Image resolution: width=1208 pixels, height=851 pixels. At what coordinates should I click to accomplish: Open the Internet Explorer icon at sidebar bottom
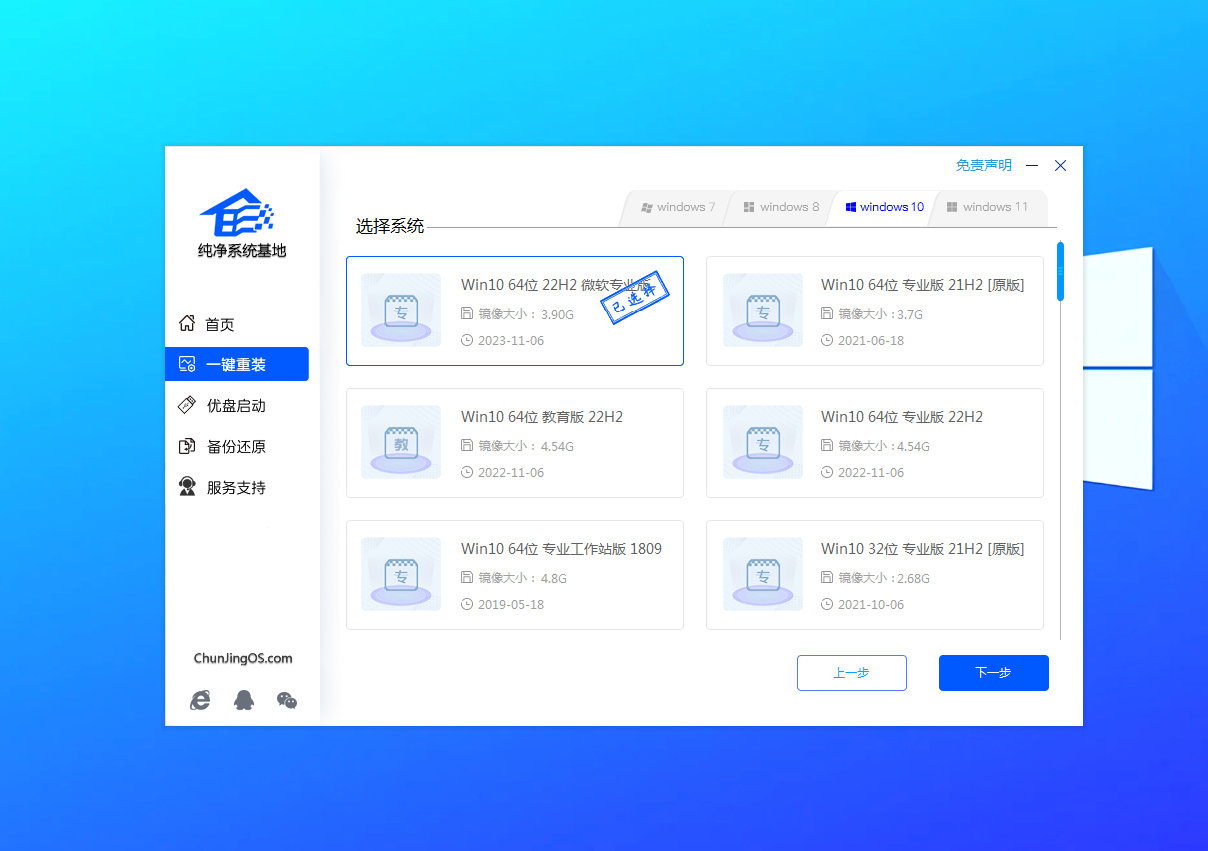coord(200,700)
